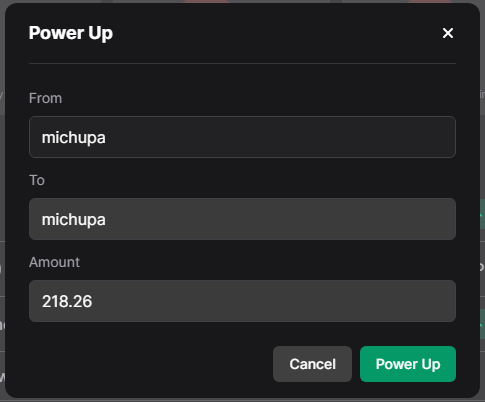The width and height of the screenshot is (485, 402).
Task: Focus the From account field
Action: (242, 137)
